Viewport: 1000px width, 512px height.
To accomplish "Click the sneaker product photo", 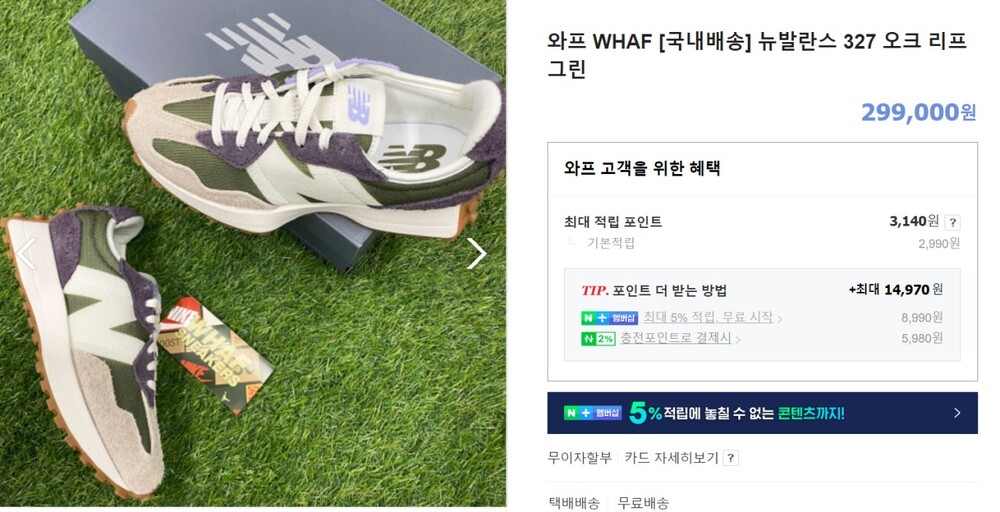I will [253, 254].
